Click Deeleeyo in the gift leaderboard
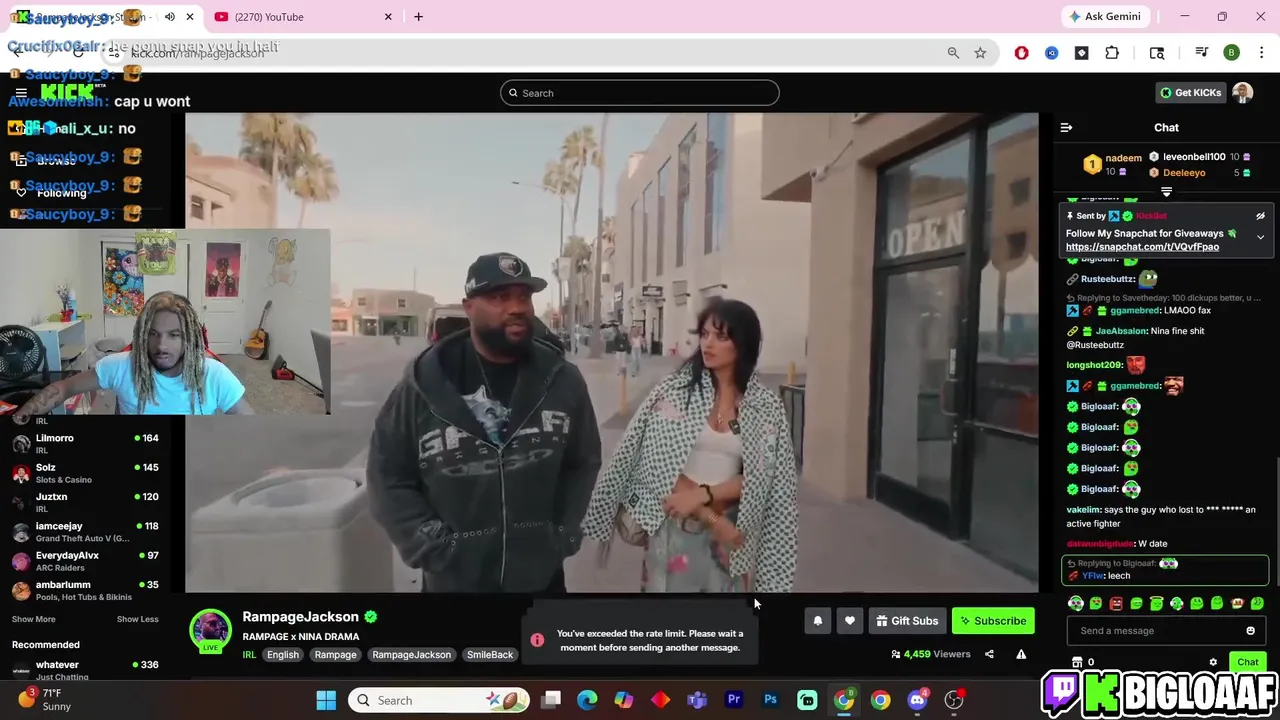This screenshot has height=720, width=1280. [1184, 173]
